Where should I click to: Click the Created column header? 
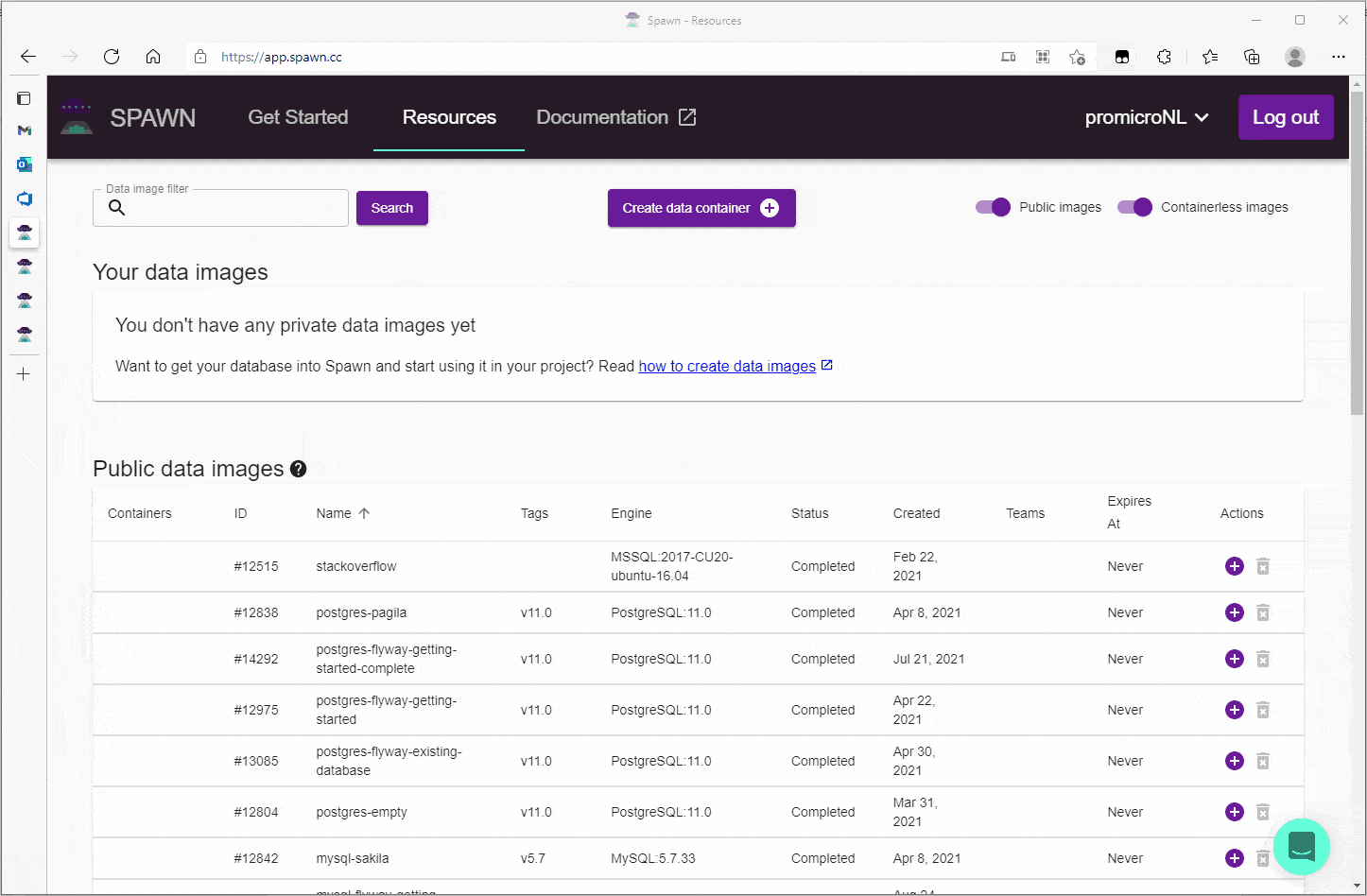(917, 513)
